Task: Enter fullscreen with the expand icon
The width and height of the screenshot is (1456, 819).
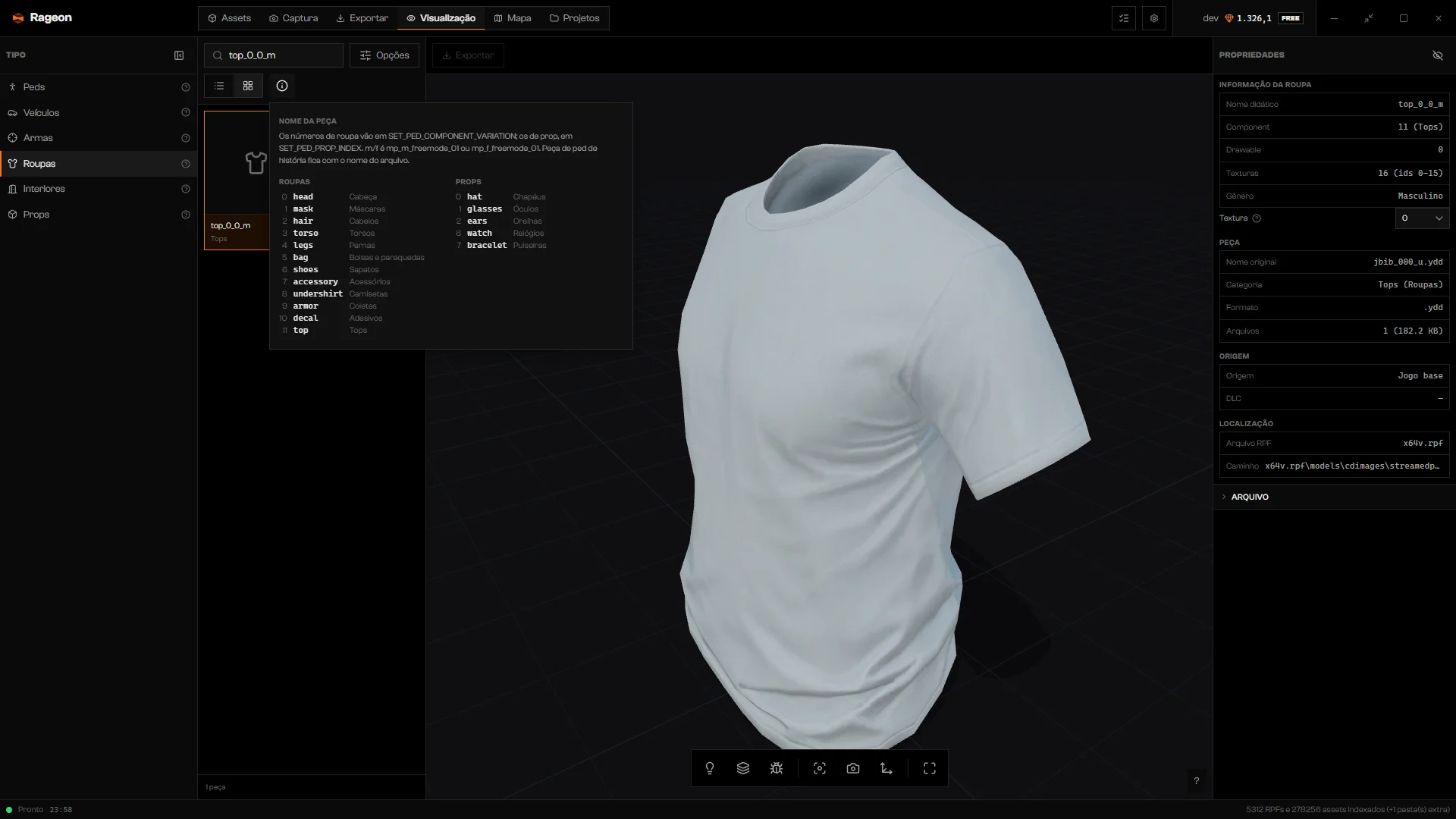Action: [930, 768]
